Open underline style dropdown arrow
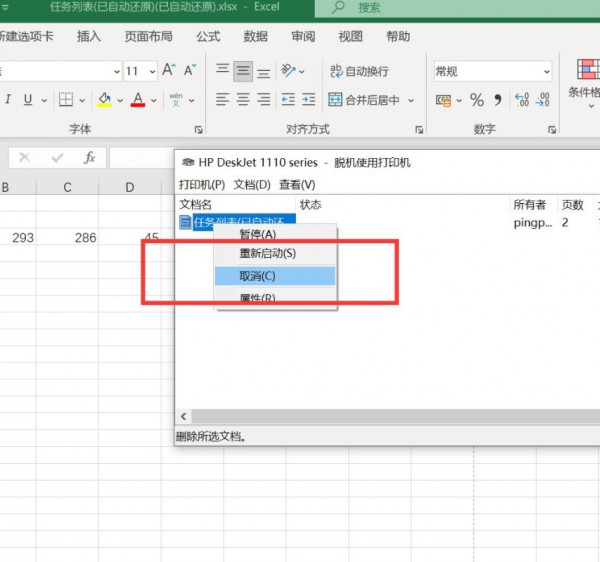Screen dimensions: 600x562 tap(44, 100)
